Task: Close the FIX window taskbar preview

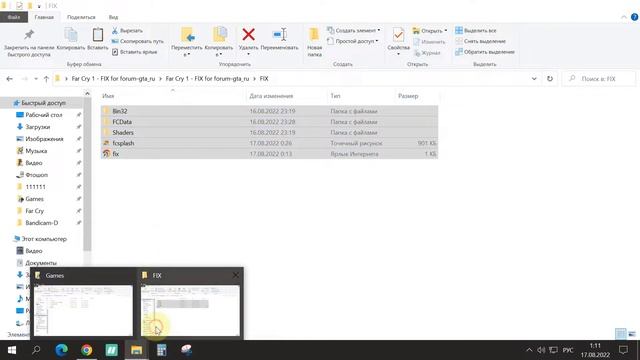Action: point(236,275)
